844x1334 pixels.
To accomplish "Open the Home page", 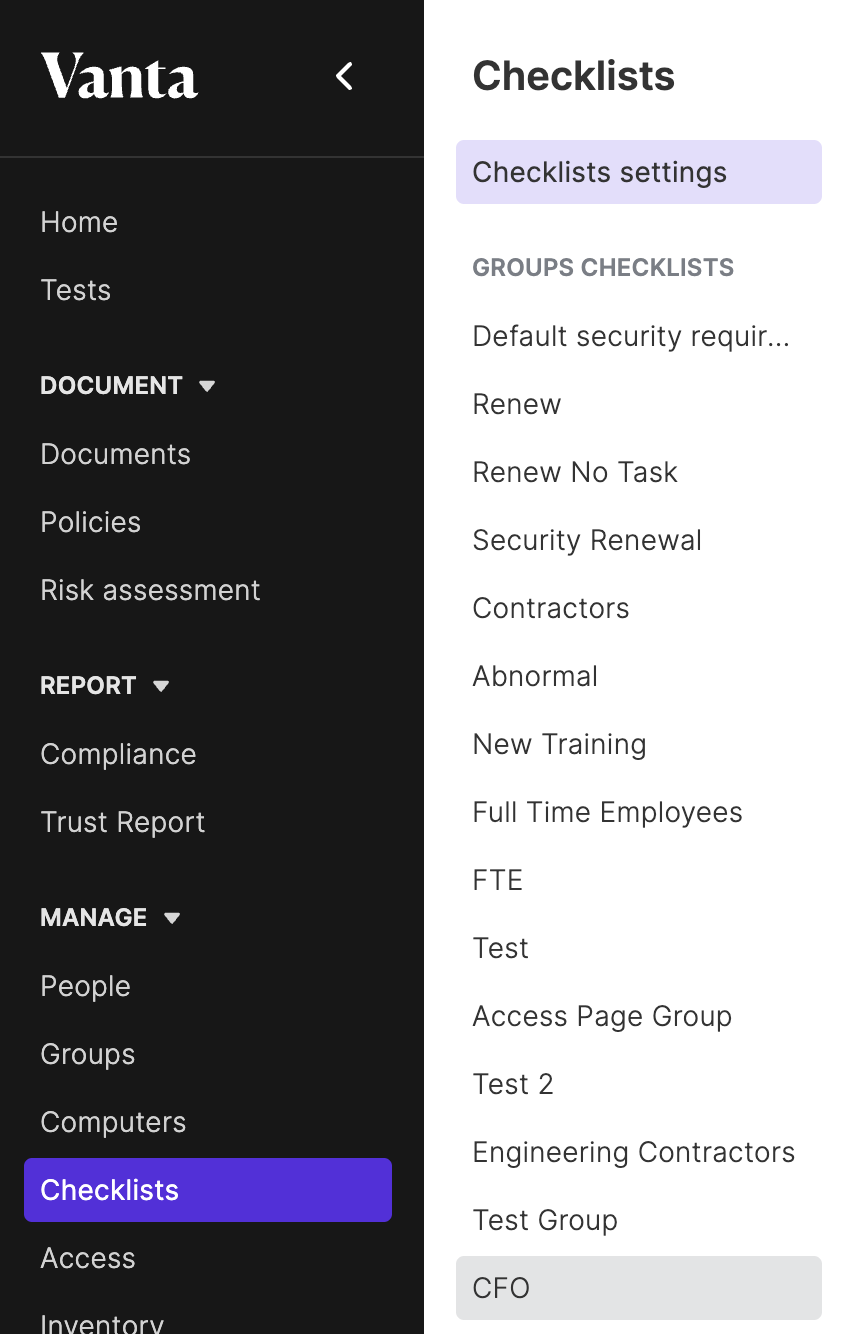I will (x=79, y=222).
